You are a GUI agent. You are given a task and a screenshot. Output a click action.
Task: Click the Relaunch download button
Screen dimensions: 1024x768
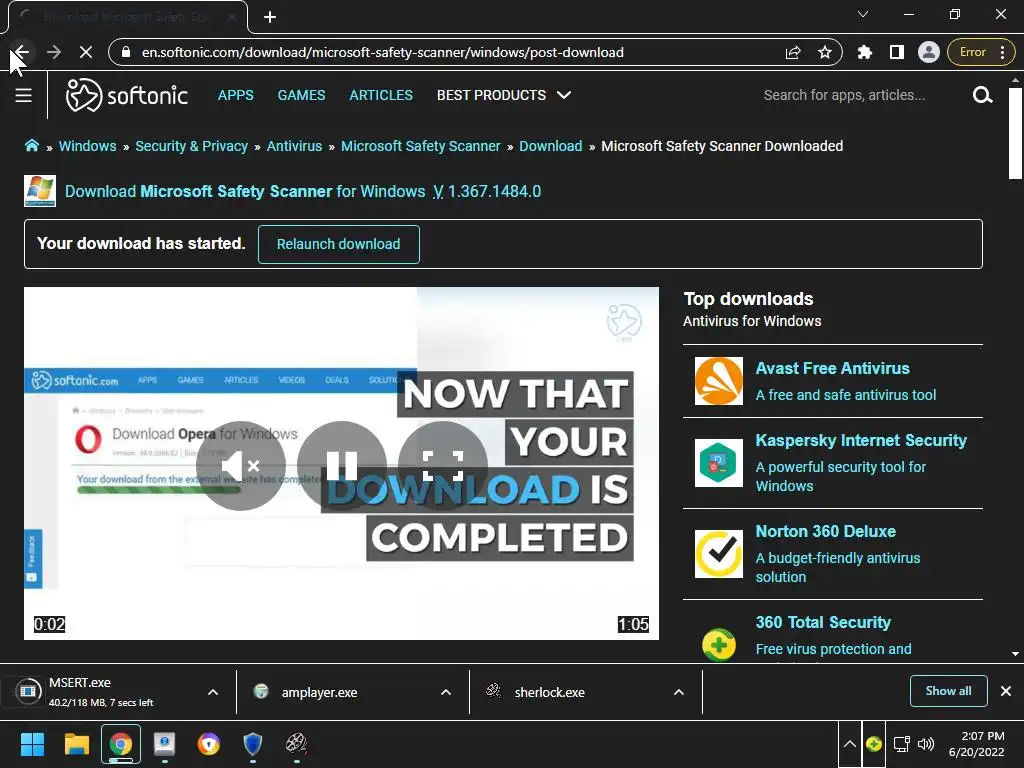(338, 244)
